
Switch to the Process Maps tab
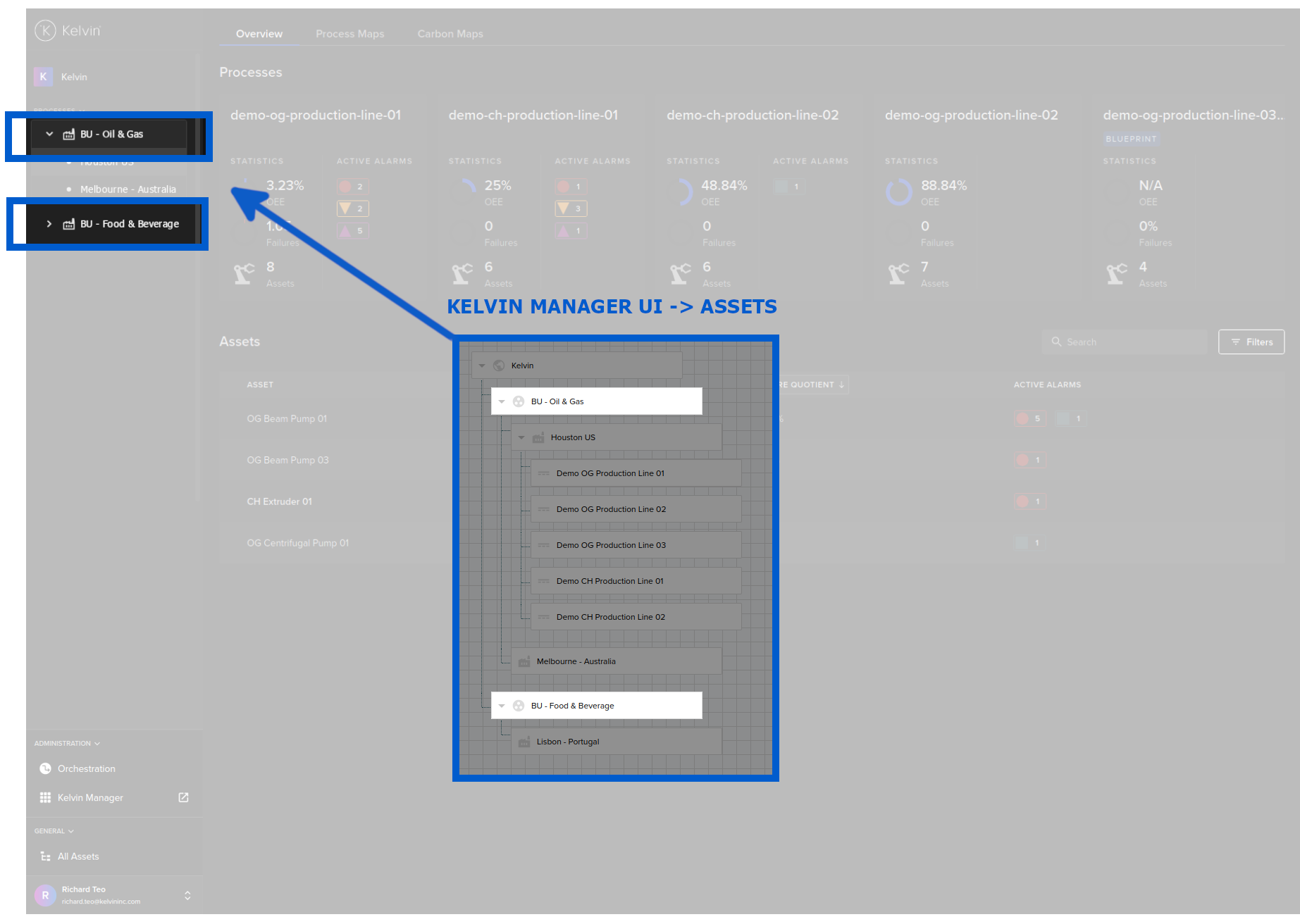[350, 33]
